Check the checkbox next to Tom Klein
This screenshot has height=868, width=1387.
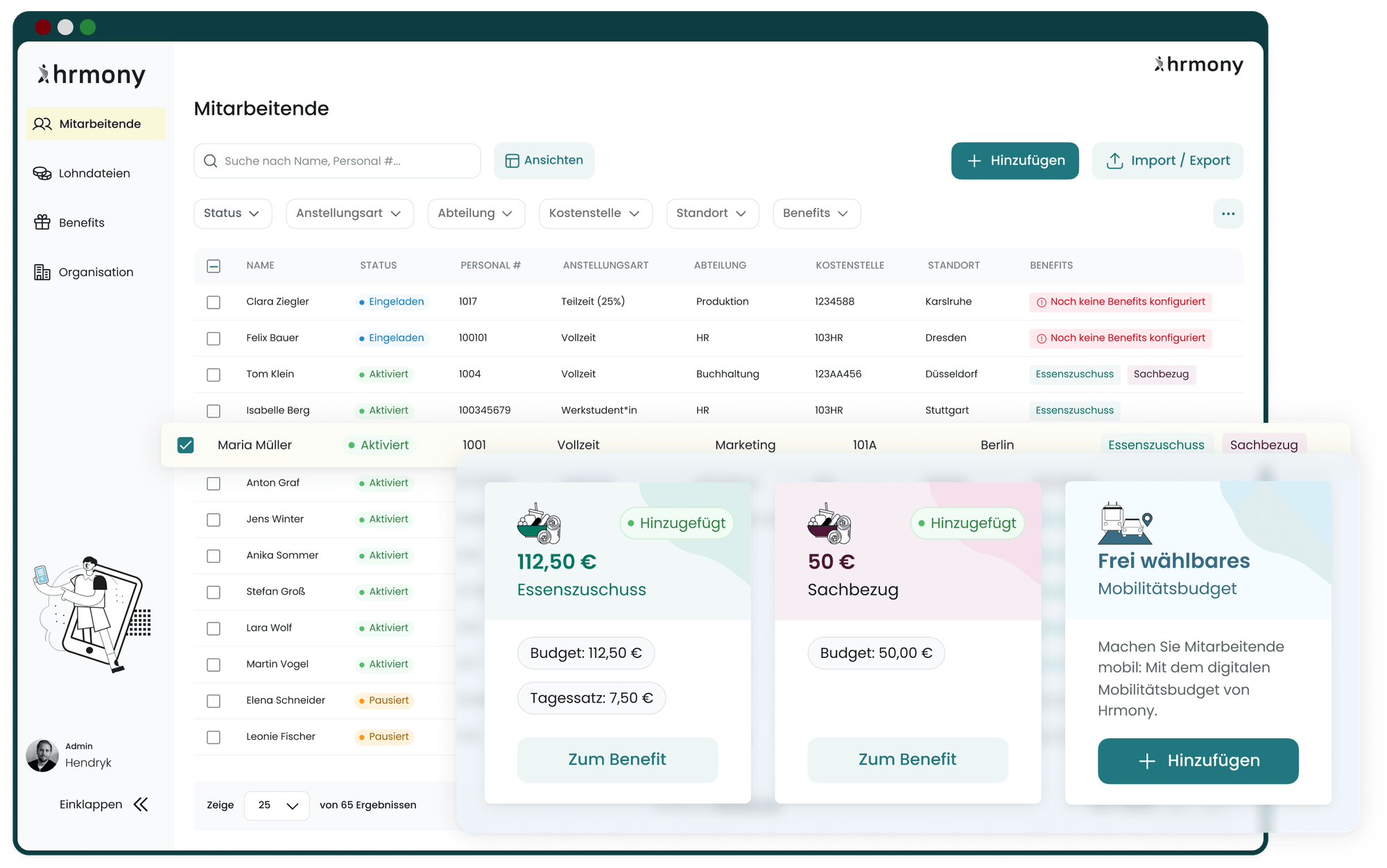coord(214,374)
